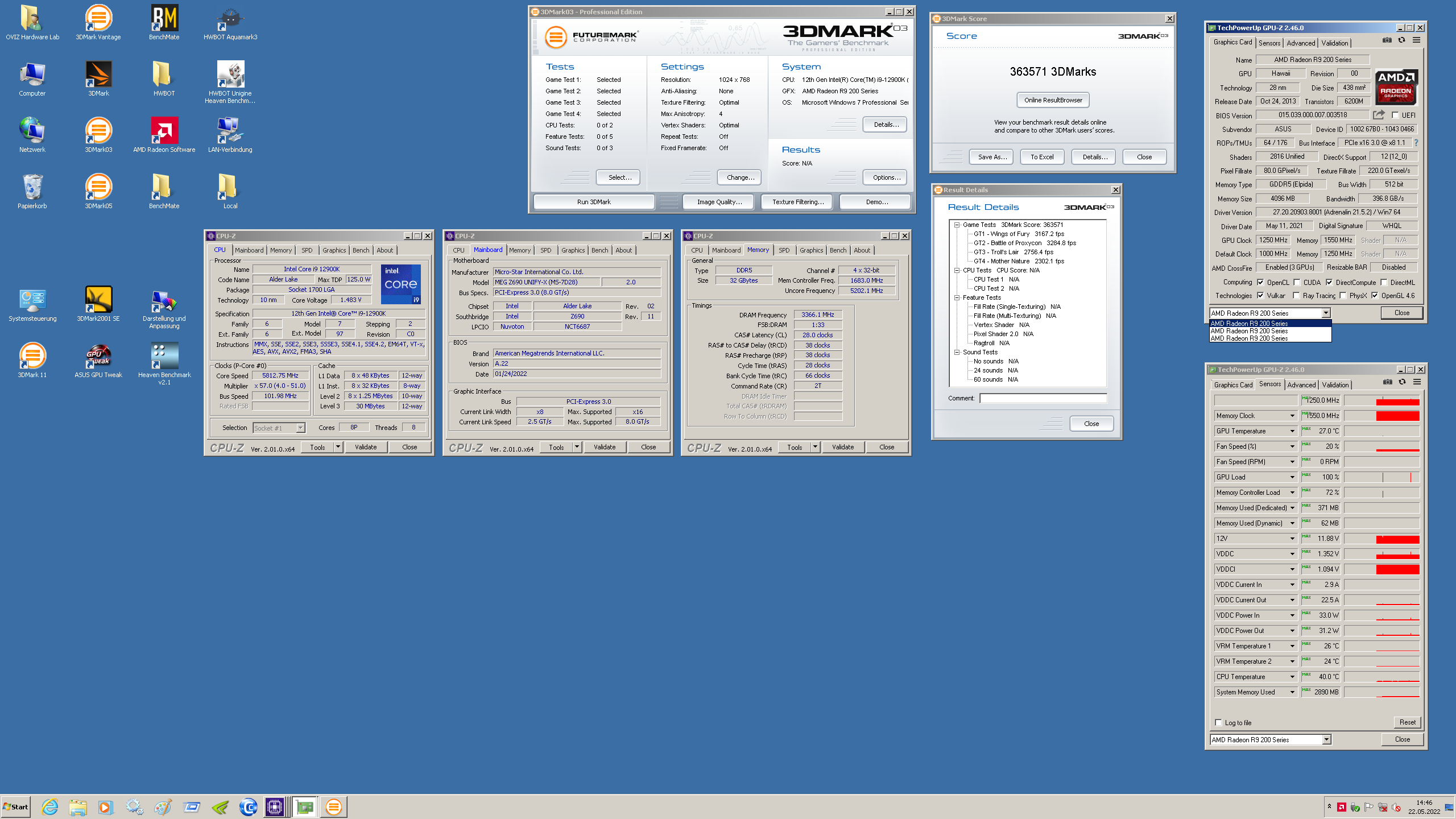
Task: Open the HWBOT Aquamark3 shortcut
Action: pos(230,23)
